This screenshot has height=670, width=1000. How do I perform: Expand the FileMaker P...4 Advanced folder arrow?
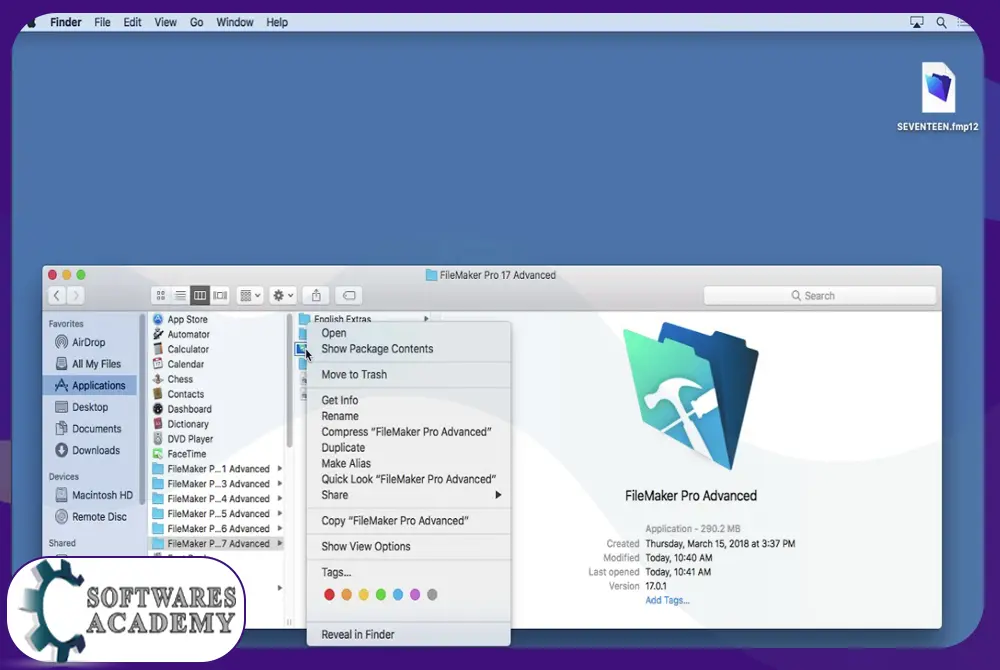click(x=279, y=499)
